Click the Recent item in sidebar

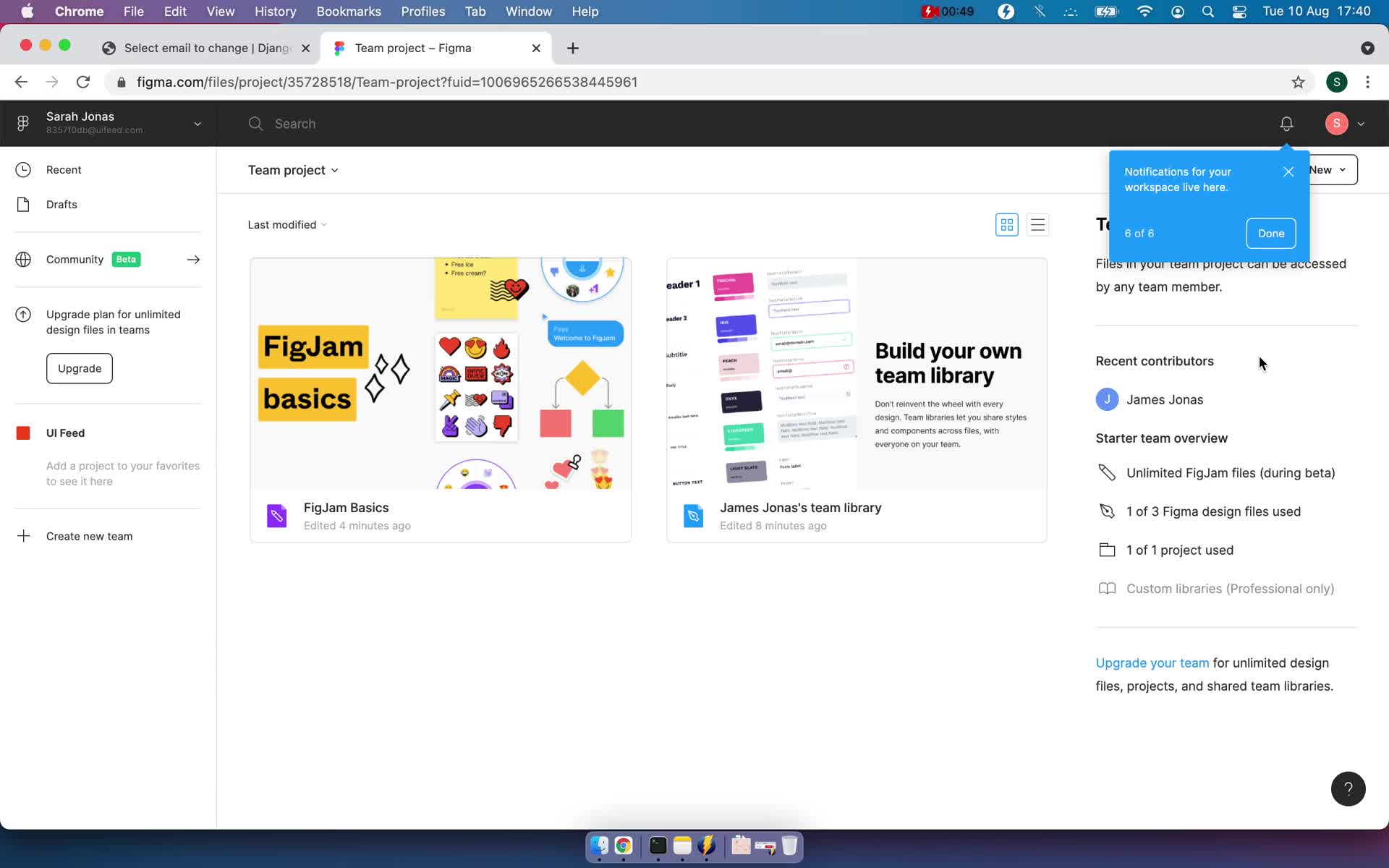click(x=64, y=169)
